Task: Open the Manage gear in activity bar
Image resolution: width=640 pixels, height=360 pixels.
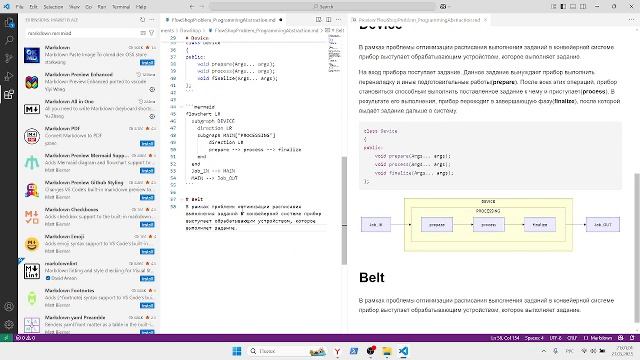Action: (9, 324)
